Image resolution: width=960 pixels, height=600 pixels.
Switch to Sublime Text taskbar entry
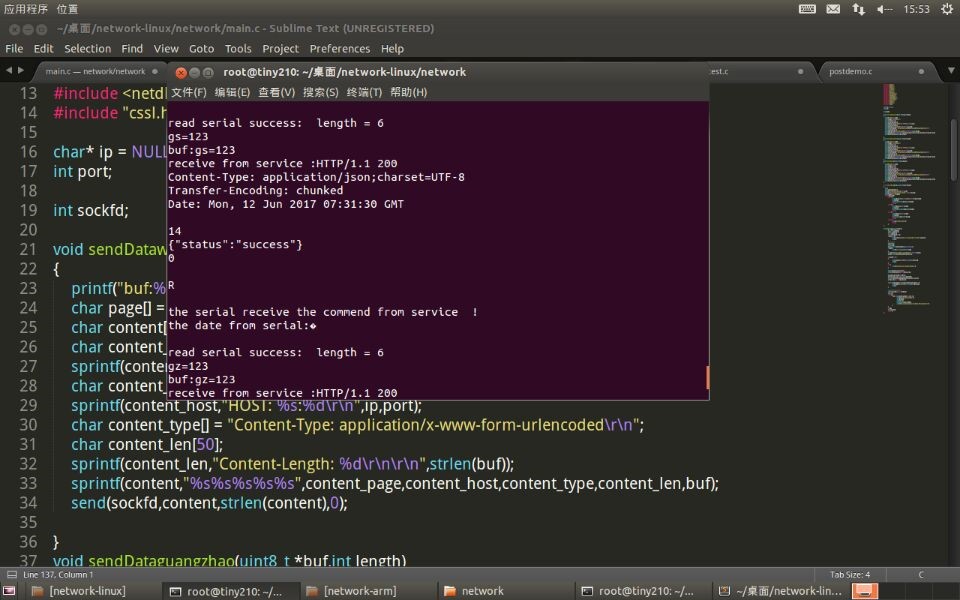(781, 591)
